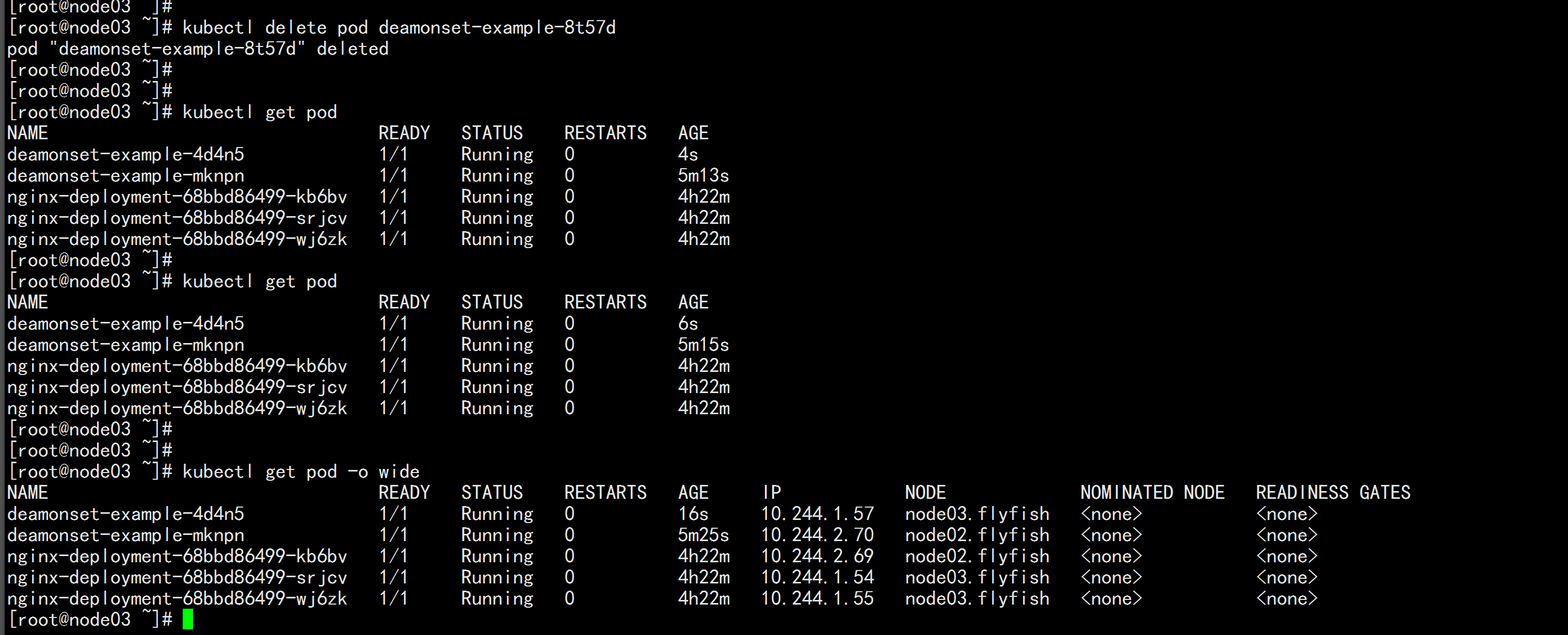
Task: Click node03.flyfish in the 10.244.1.54 row
Action: pyautogui.click(x=977, y=577)
